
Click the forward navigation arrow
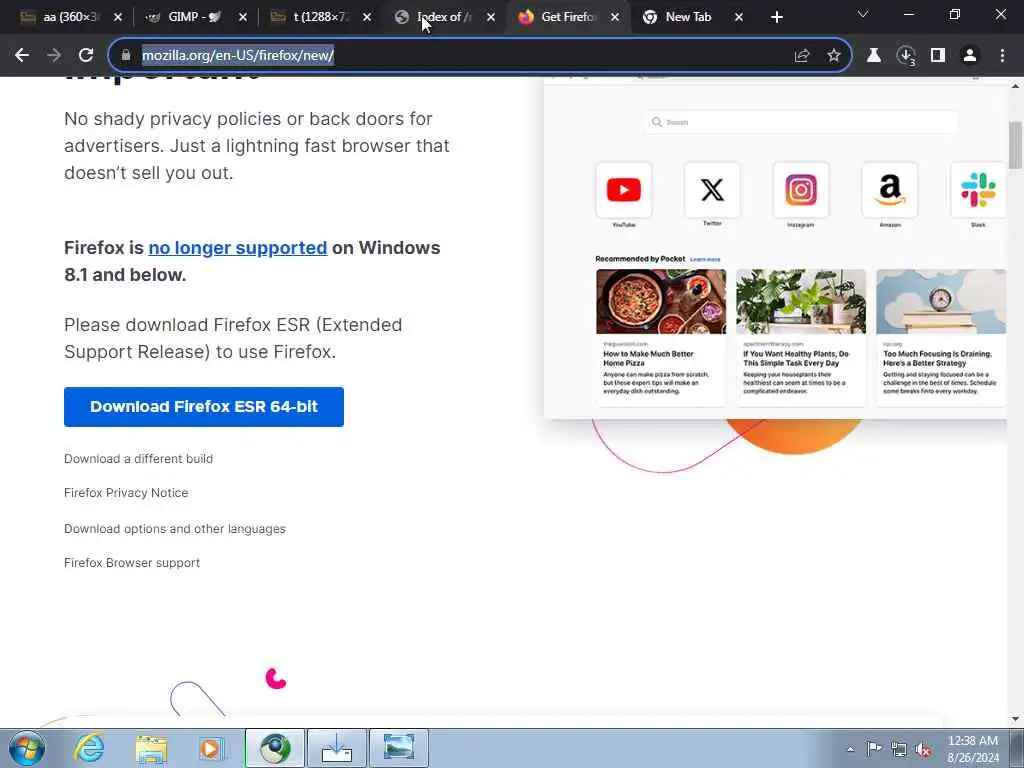(54, 56)
